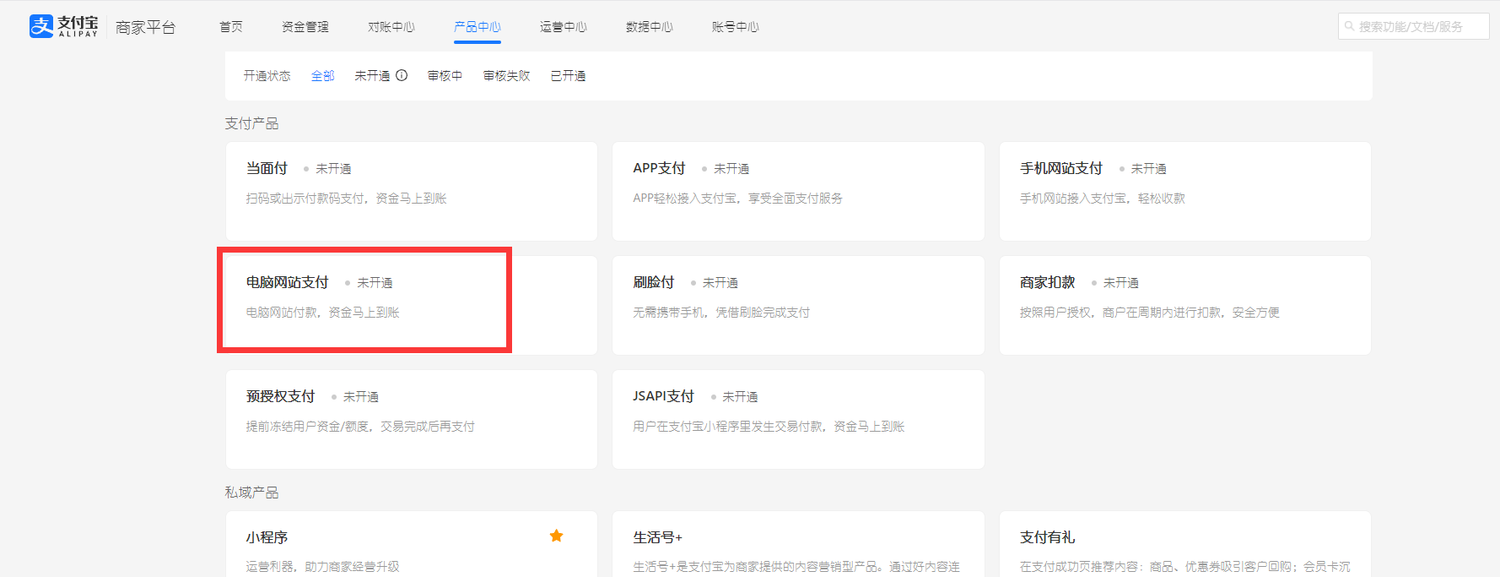Filter products by 已开通 status
This screenshot has width=1500, height=577.
point(568,76)
